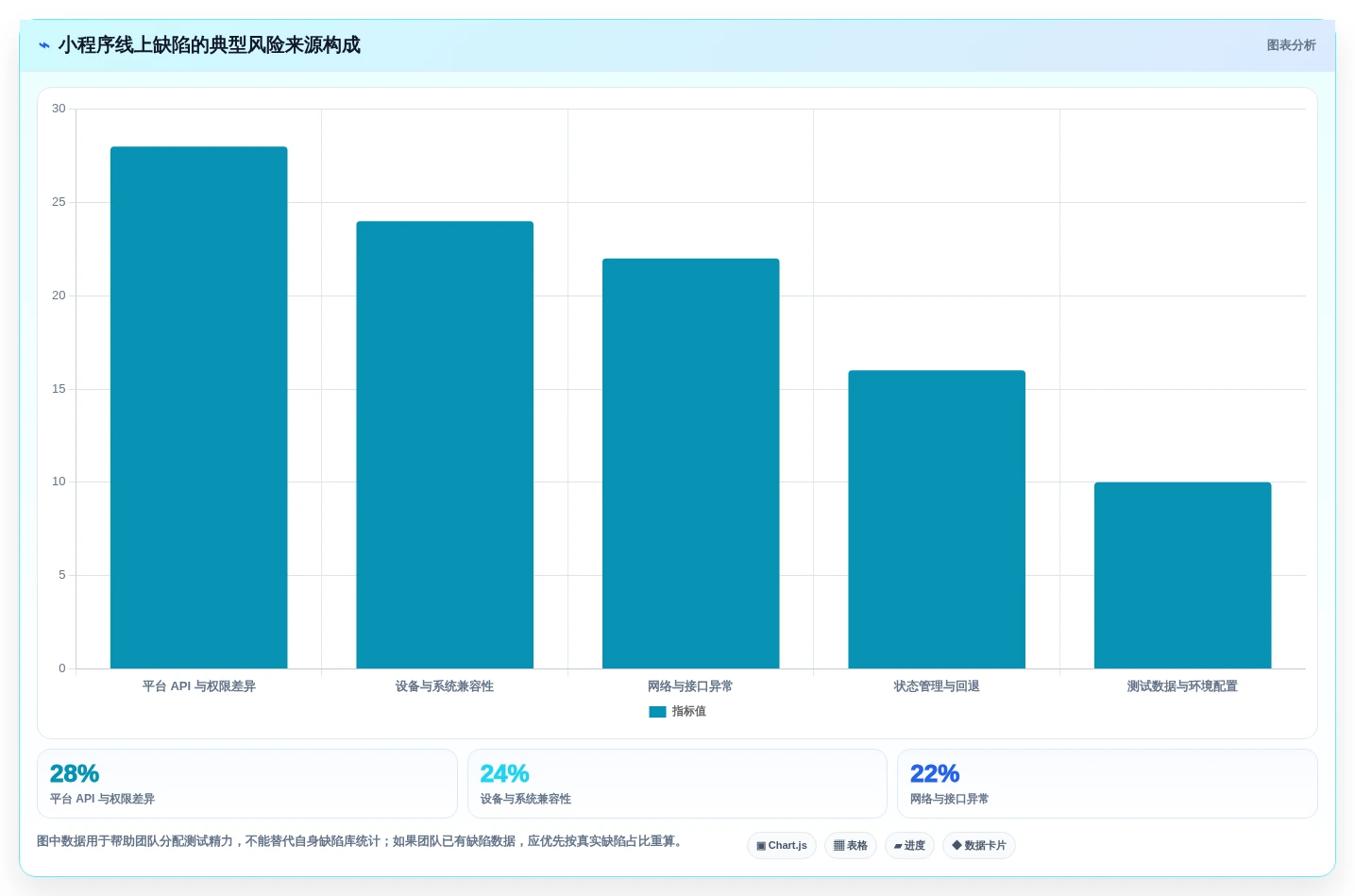Click the y-axis value 25
1355x896 pixels.
click(59, 202)
